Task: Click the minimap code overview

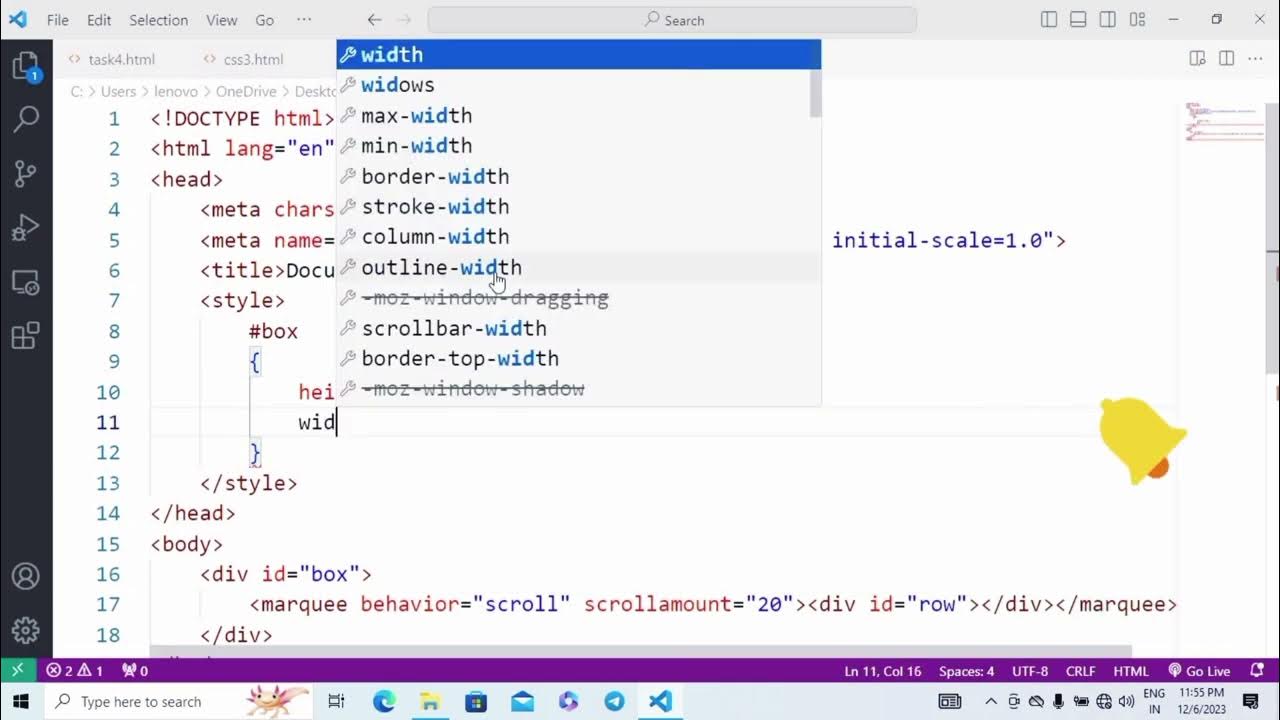Action: click(1225, 121)
